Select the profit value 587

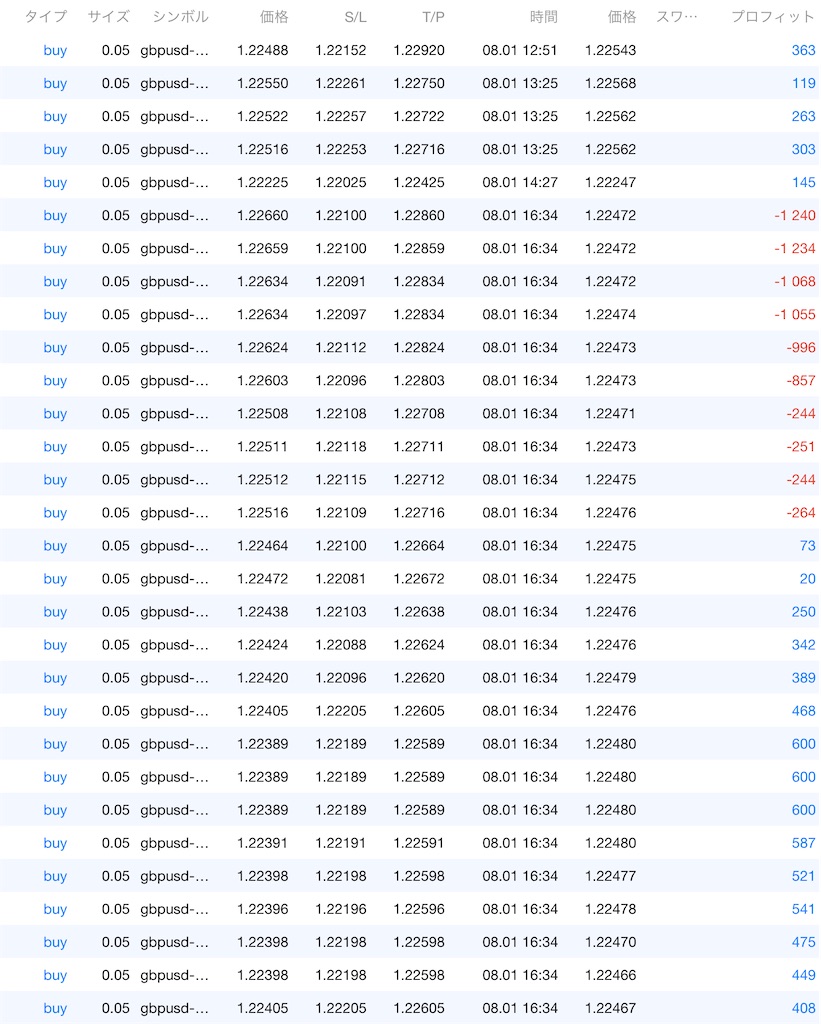click(x=803, y=843)
